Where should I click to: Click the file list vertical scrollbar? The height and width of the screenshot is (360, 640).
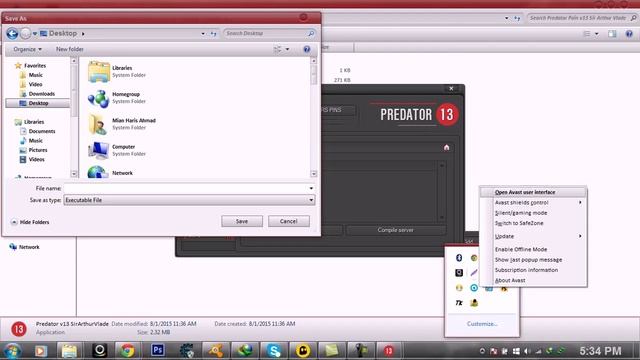(x=313, y=117)
